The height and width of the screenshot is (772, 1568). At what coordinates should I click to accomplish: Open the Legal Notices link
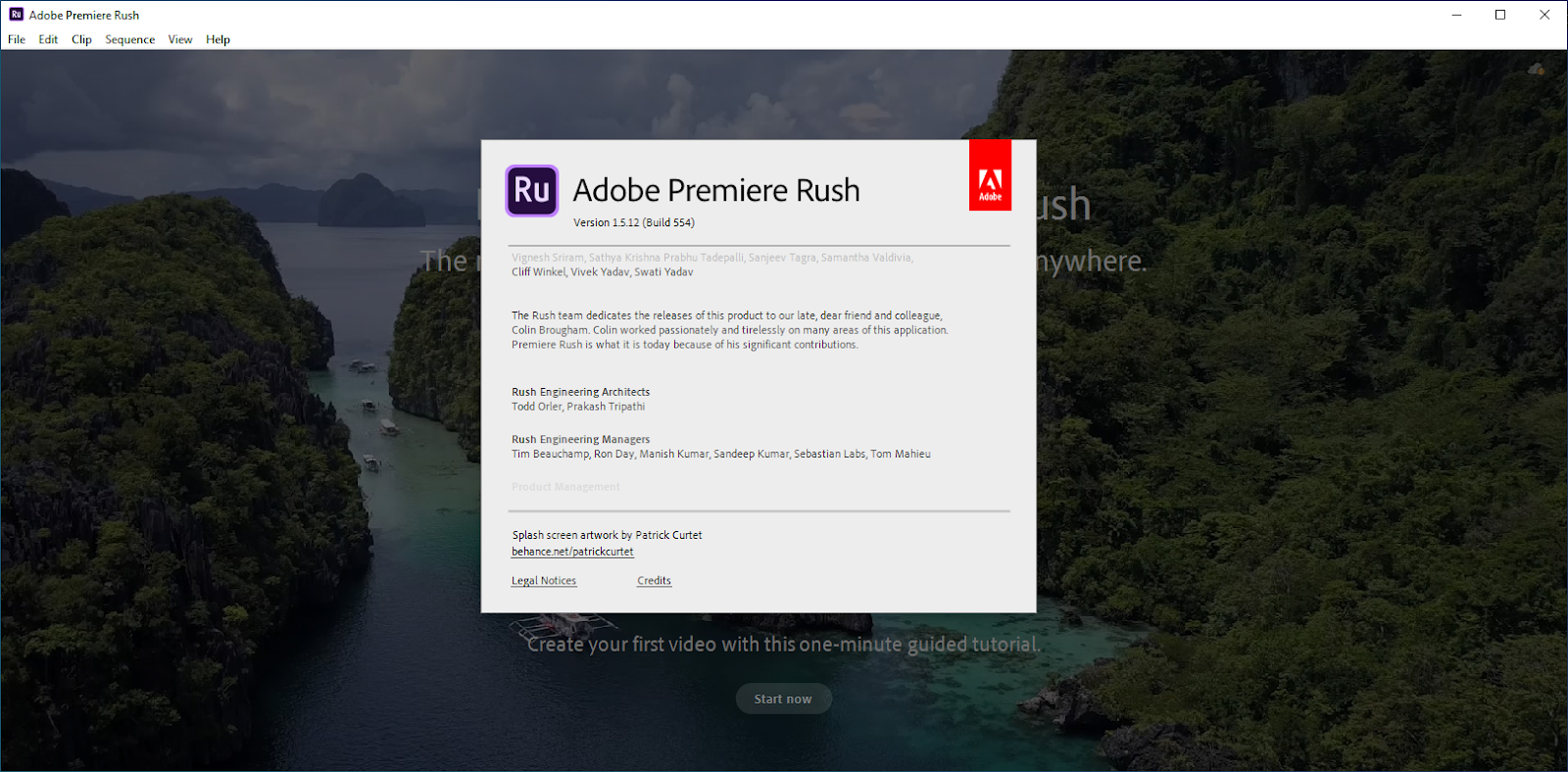tap(544, 581)
